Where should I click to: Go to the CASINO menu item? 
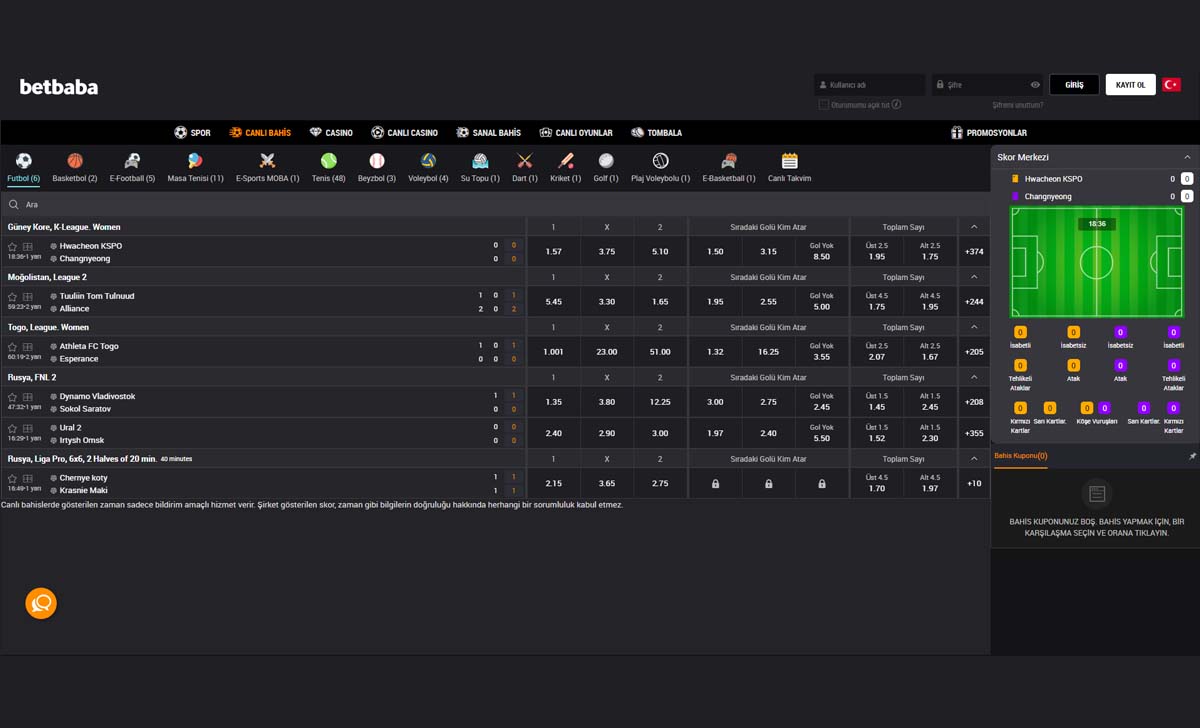click(x=331, y=133)
